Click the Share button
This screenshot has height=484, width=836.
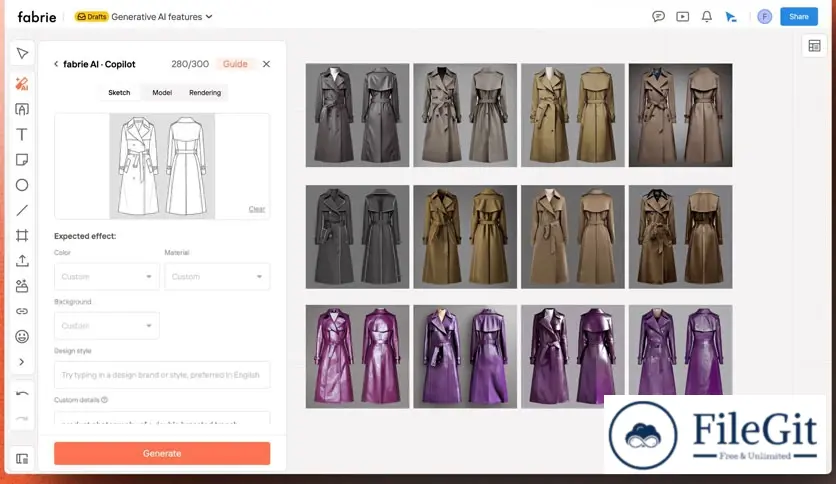799,17
